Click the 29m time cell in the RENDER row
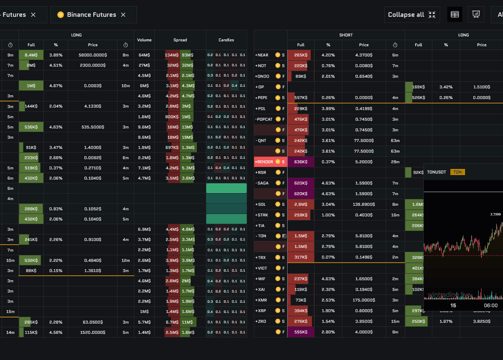 coord(395,162)
